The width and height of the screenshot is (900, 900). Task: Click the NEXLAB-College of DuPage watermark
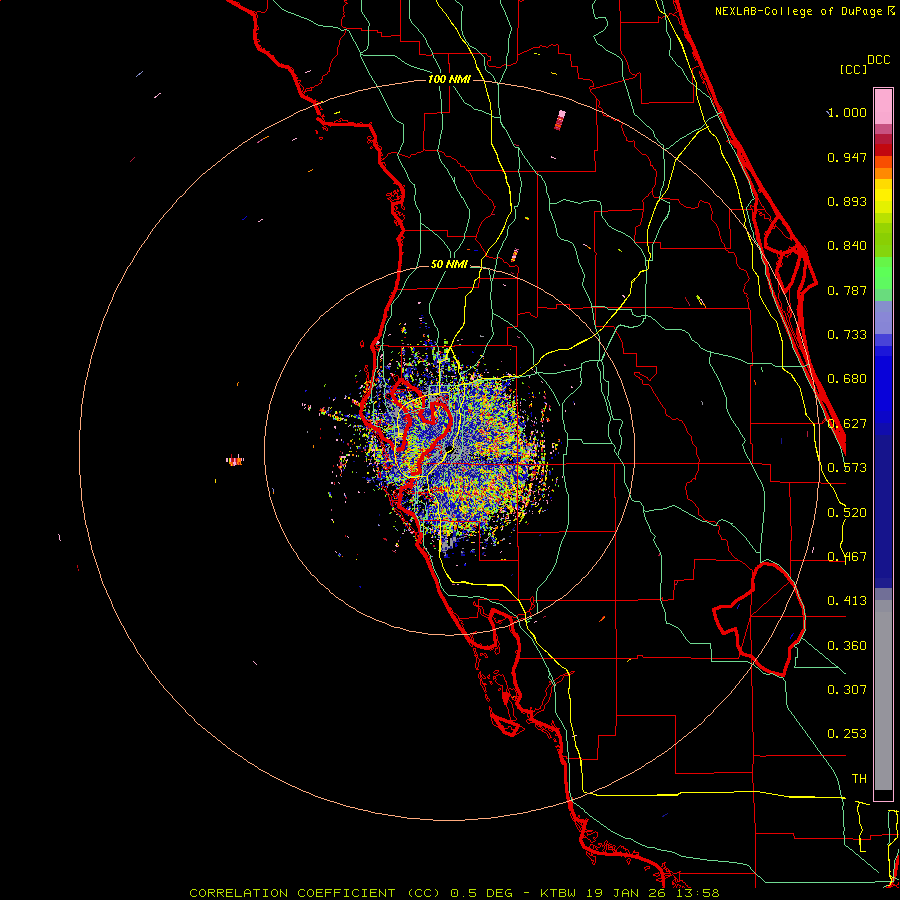[804, 11]
